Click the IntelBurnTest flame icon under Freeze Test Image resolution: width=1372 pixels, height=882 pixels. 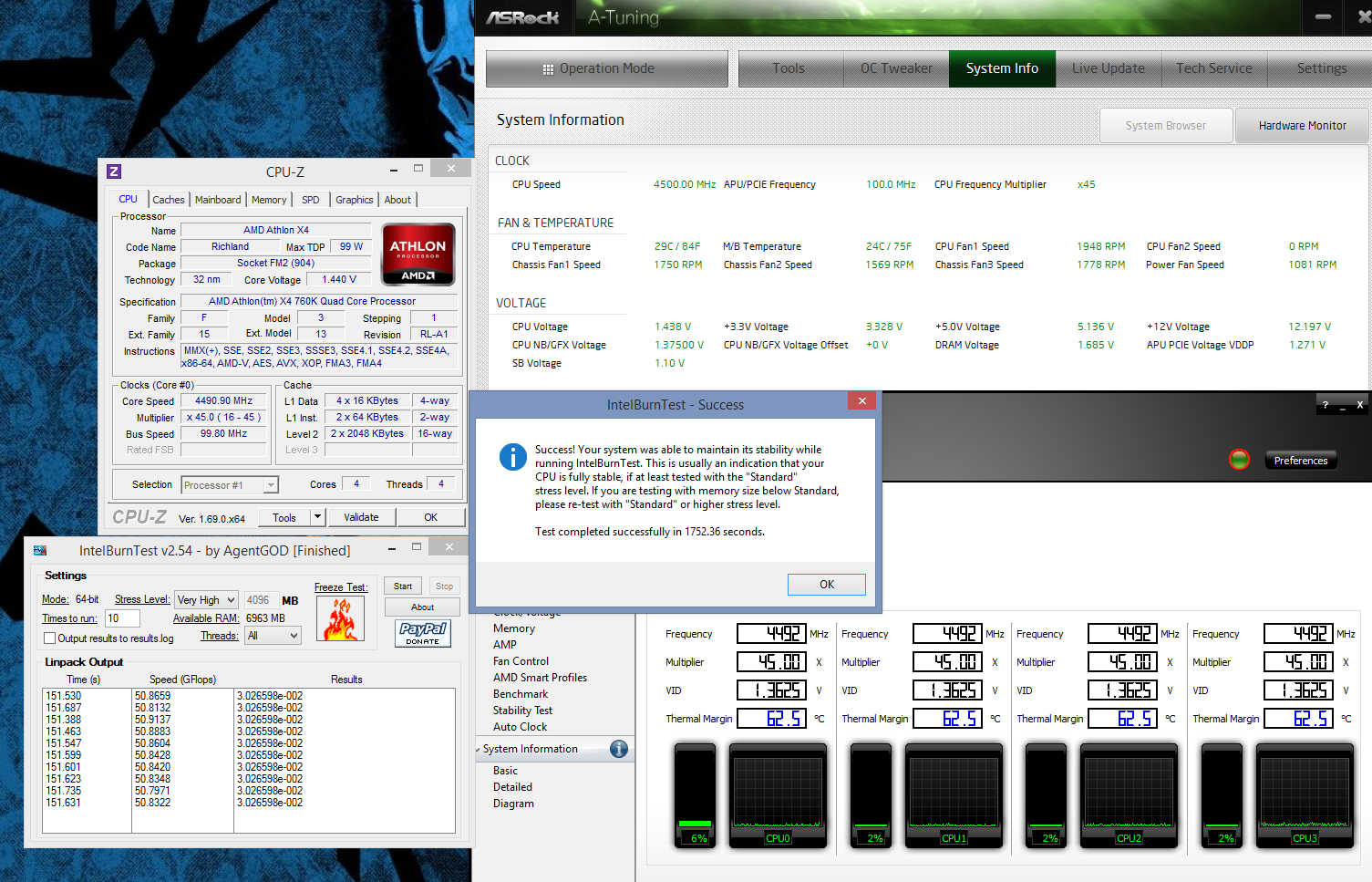click(x=341, y=619)
